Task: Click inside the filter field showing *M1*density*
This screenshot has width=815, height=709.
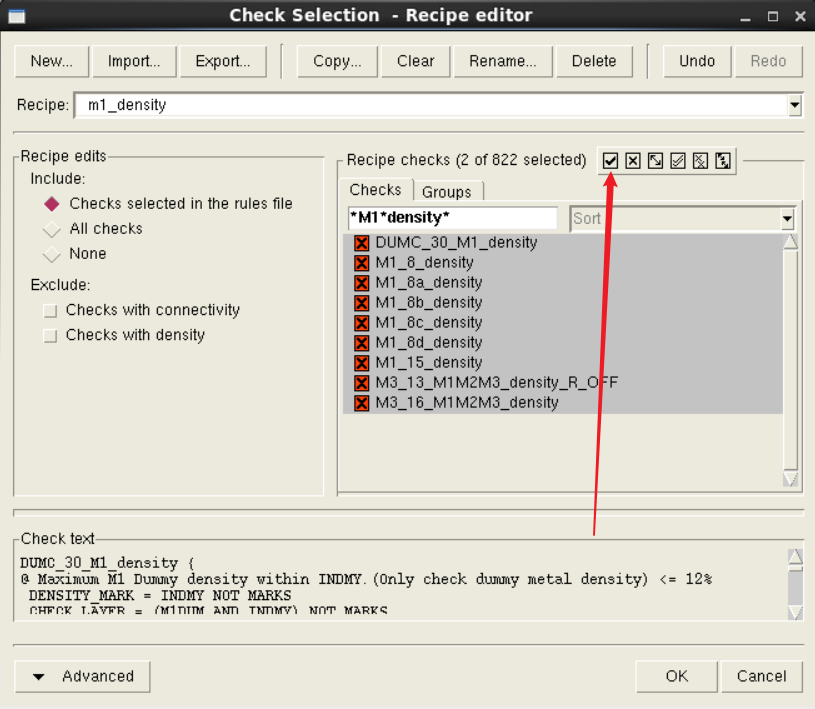Action: pos(450,217)
